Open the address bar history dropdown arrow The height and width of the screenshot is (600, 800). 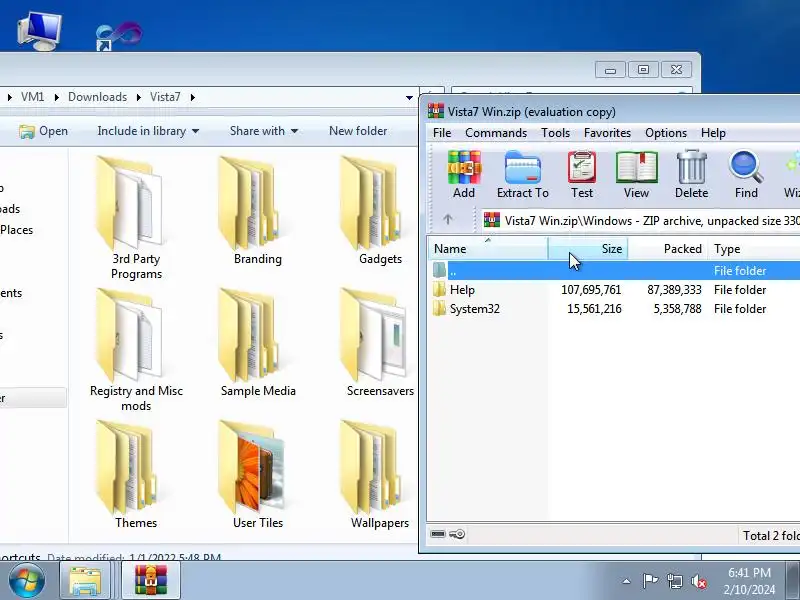tap(409, 97)
